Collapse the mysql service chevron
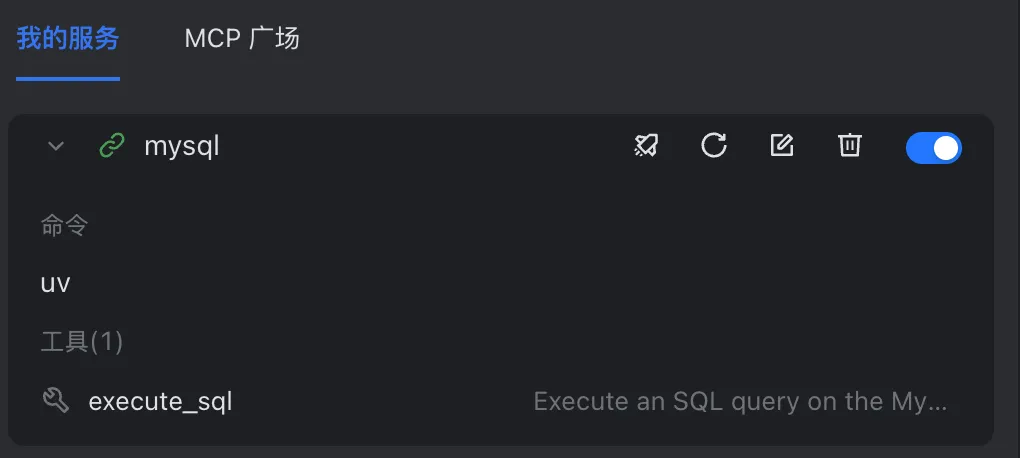Screen dimensions: 1020x458 coord(56,146)
